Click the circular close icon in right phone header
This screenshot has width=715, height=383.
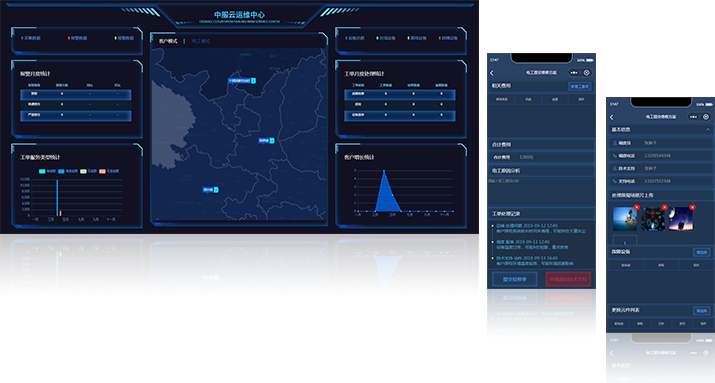pos(706,117)
